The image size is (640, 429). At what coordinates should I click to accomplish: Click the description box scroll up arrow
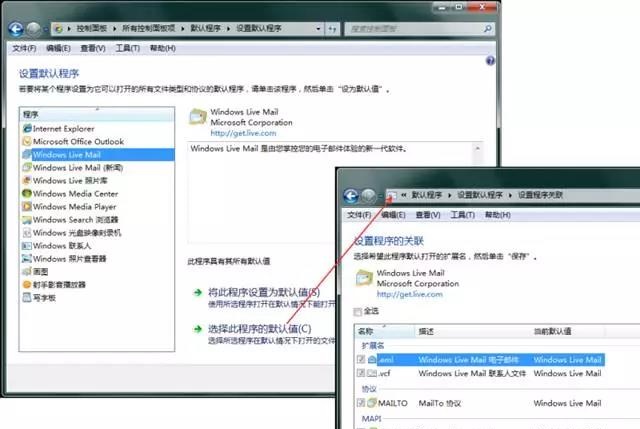(478, 149)
